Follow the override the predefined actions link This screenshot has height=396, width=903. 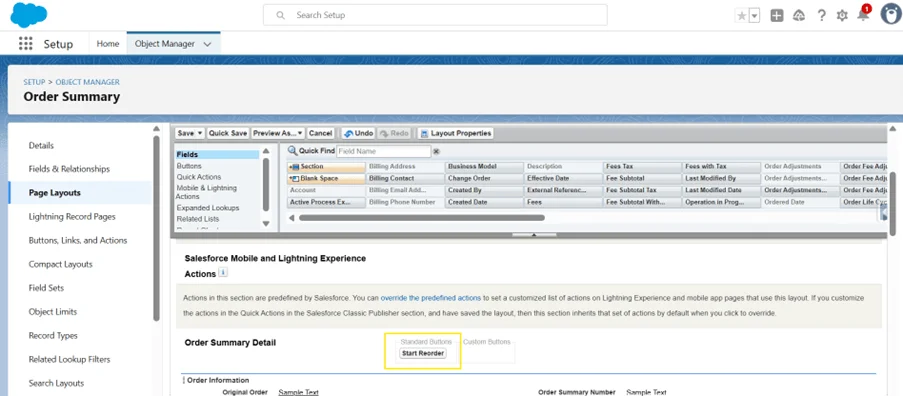point(431,298)
